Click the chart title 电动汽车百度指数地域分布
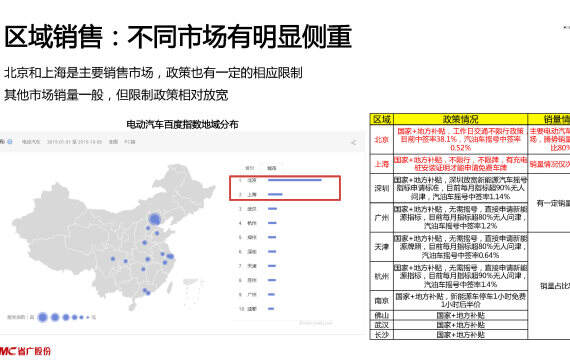The width and height of the screenshot is (570, 360). 182,124
